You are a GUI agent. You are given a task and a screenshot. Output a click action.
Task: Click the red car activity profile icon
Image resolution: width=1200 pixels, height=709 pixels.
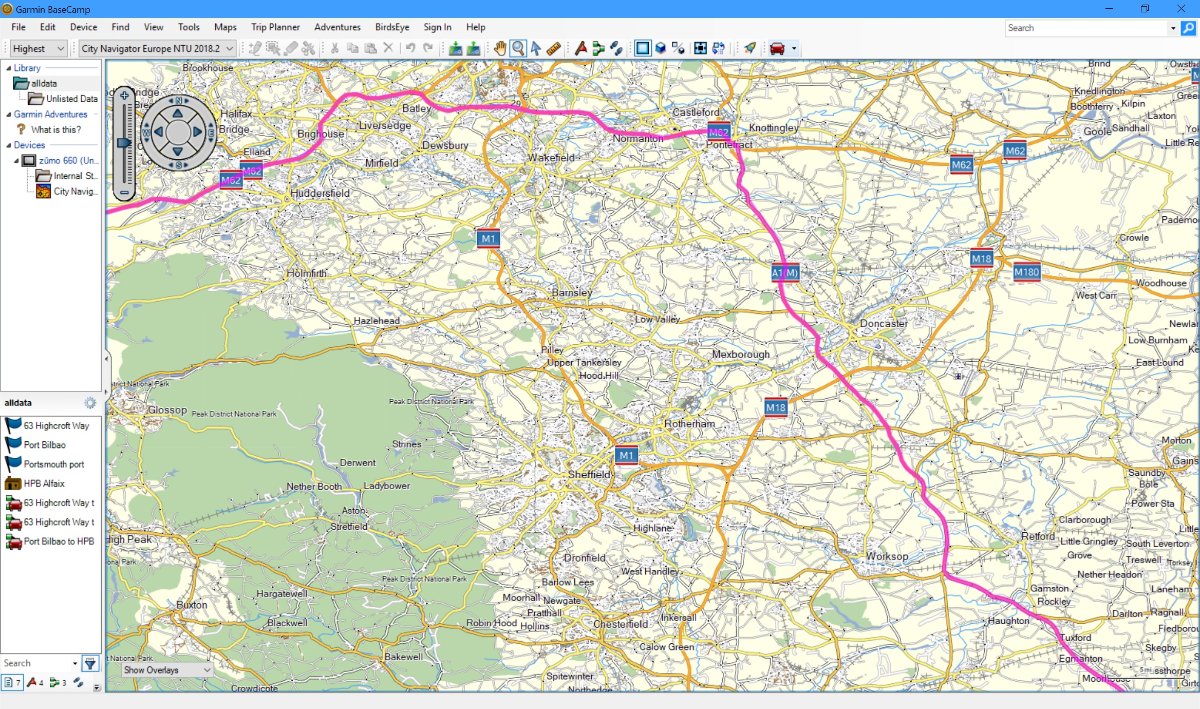(777, 48)
